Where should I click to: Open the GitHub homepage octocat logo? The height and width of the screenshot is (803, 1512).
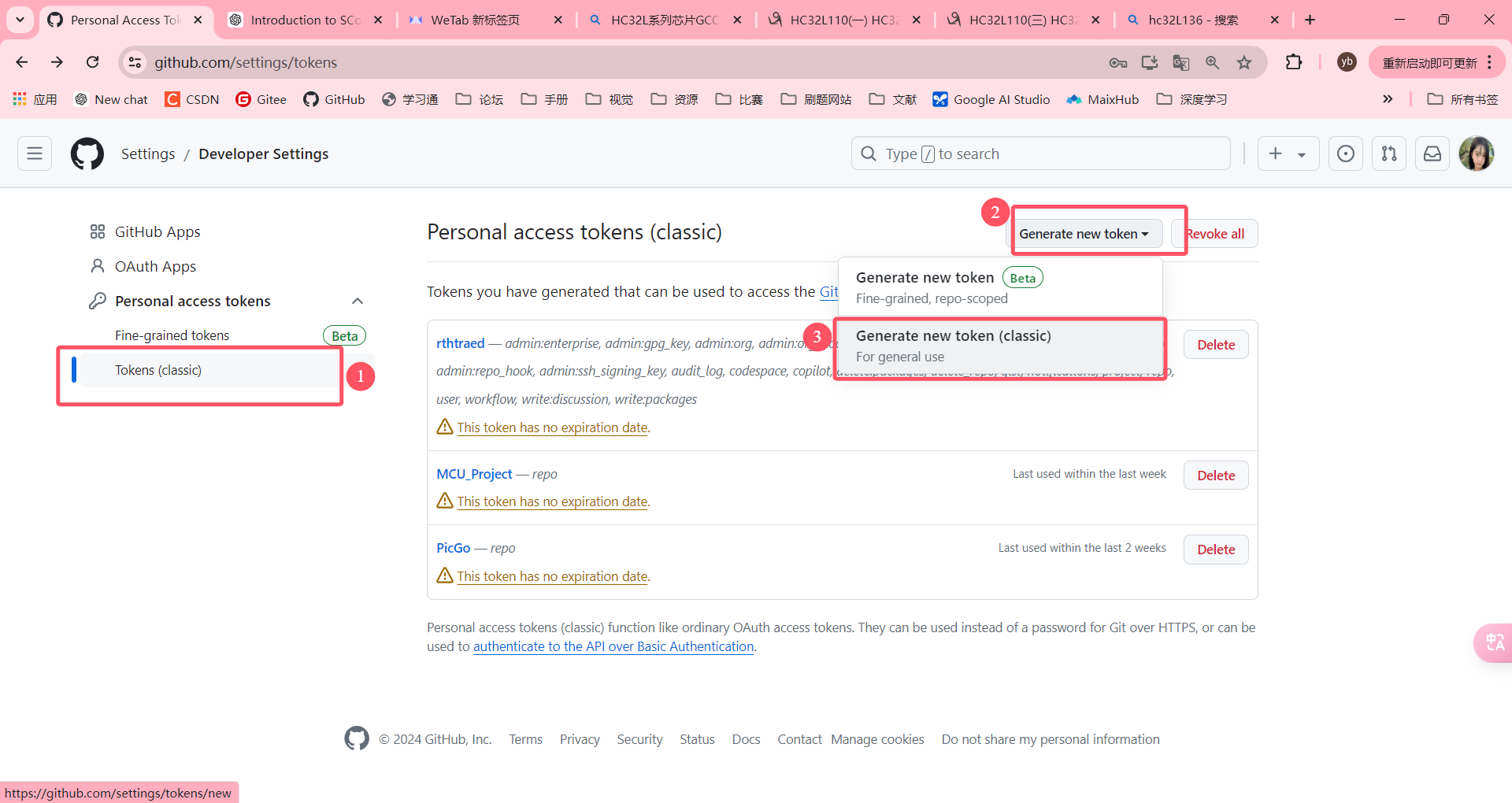click(x=87, y=154)
